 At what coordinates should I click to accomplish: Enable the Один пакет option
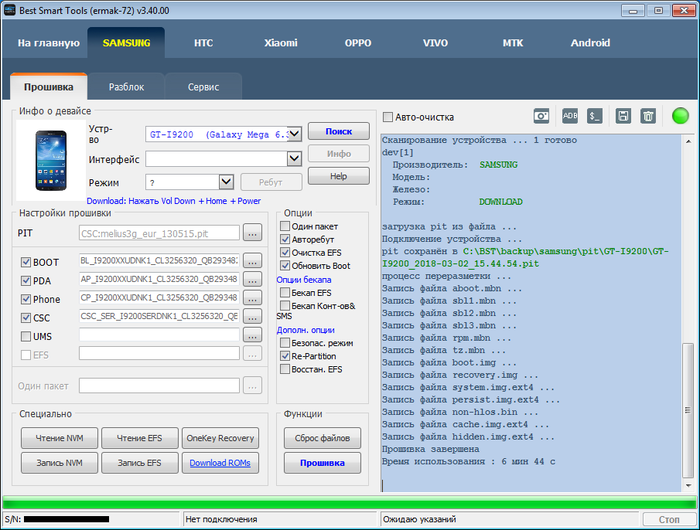[285, 226]
